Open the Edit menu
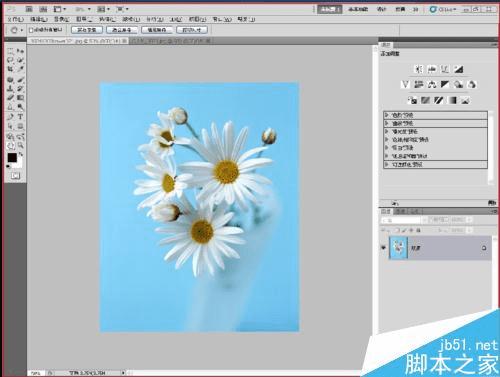Screen dimensions: 500x377 tap(39, 19)
